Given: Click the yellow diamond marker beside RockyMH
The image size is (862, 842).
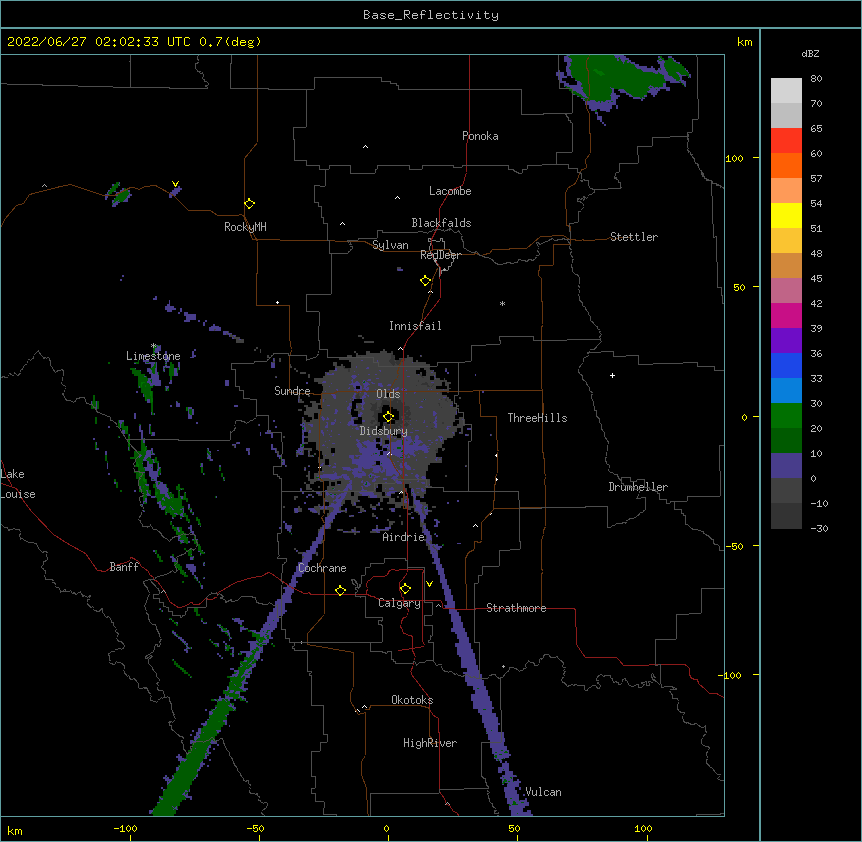Looking at the screenshot, I should pos(249,204).
